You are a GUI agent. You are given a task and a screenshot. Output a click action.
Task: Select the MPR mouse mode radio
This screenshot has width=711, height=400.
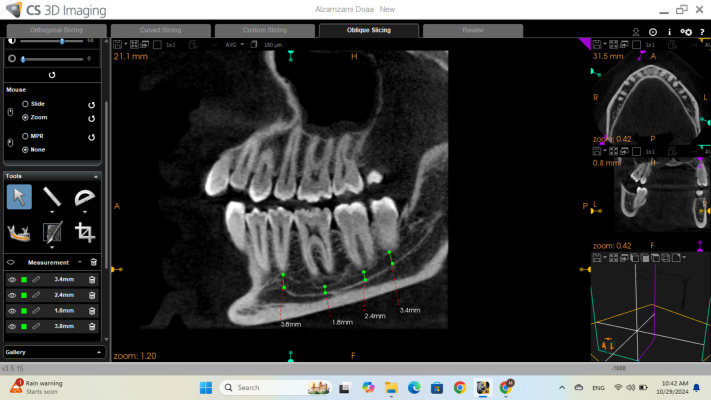coord(25,136)
